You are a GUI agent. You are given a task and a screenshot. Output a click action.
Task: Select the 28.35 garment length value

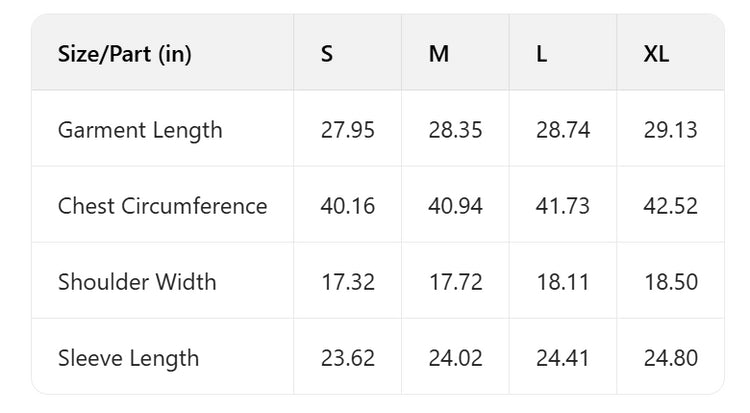(x=456, y=130)
